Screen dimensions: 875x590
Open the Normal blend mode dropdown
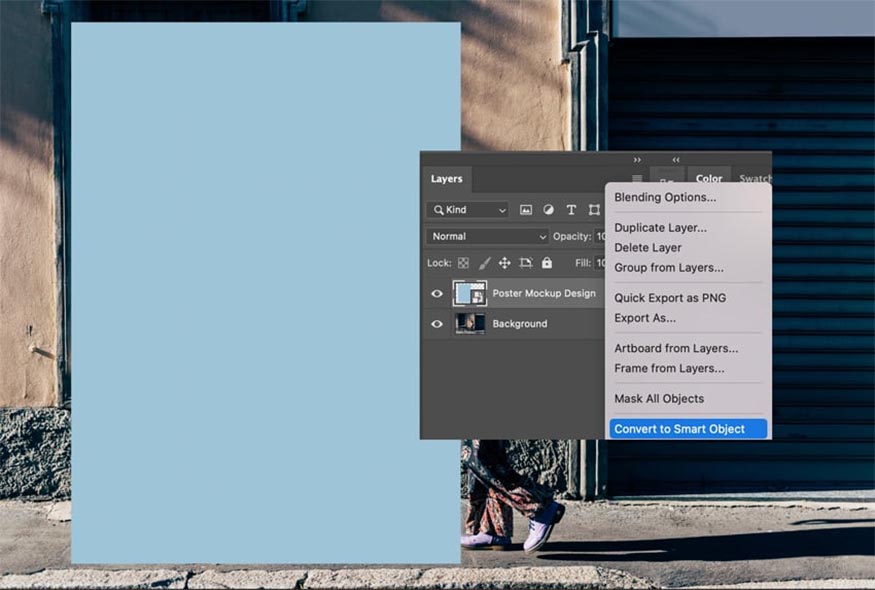pyautogui.click(x=488, y=237)
